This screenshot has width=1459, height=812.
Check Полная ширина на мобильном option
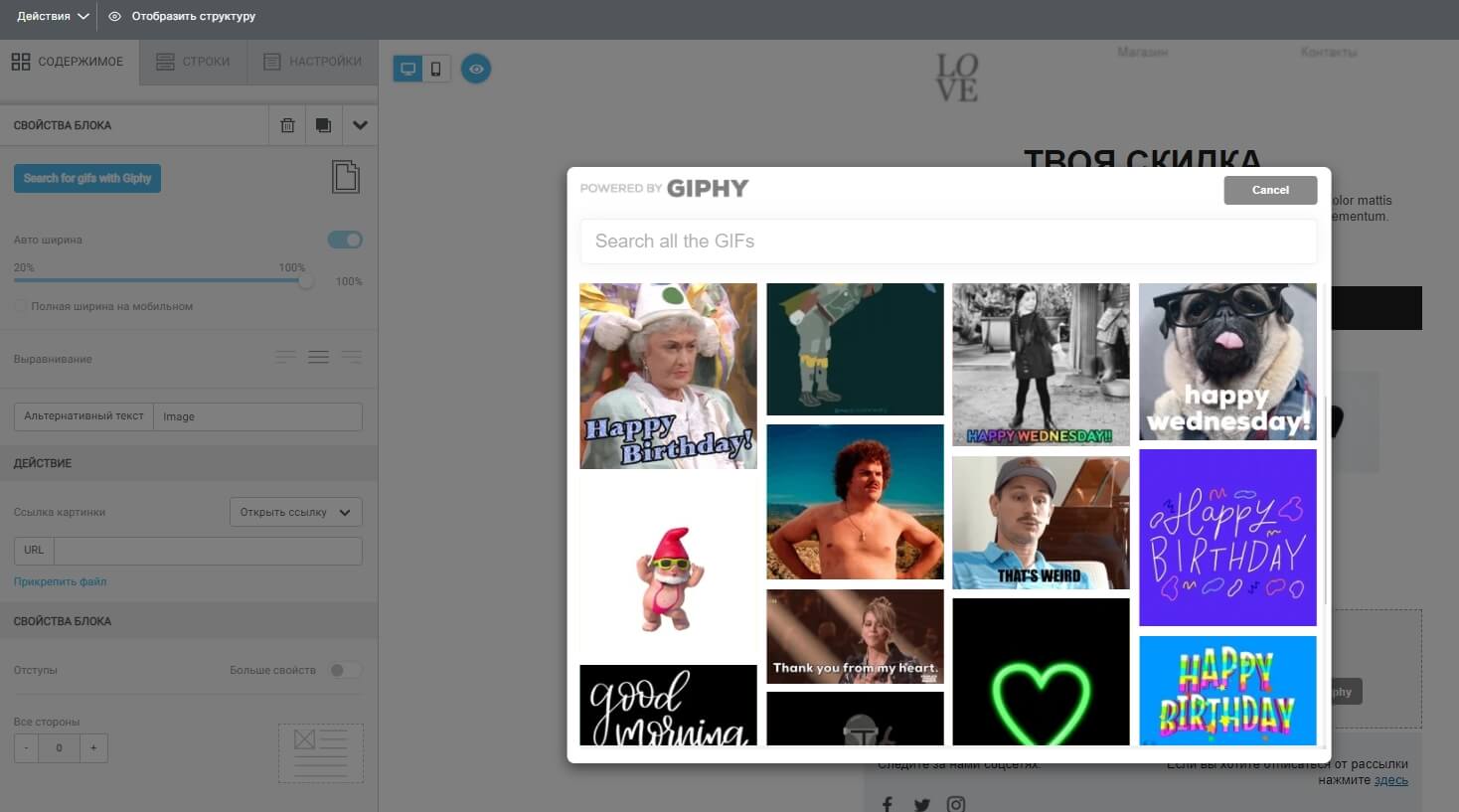(20, 306)
